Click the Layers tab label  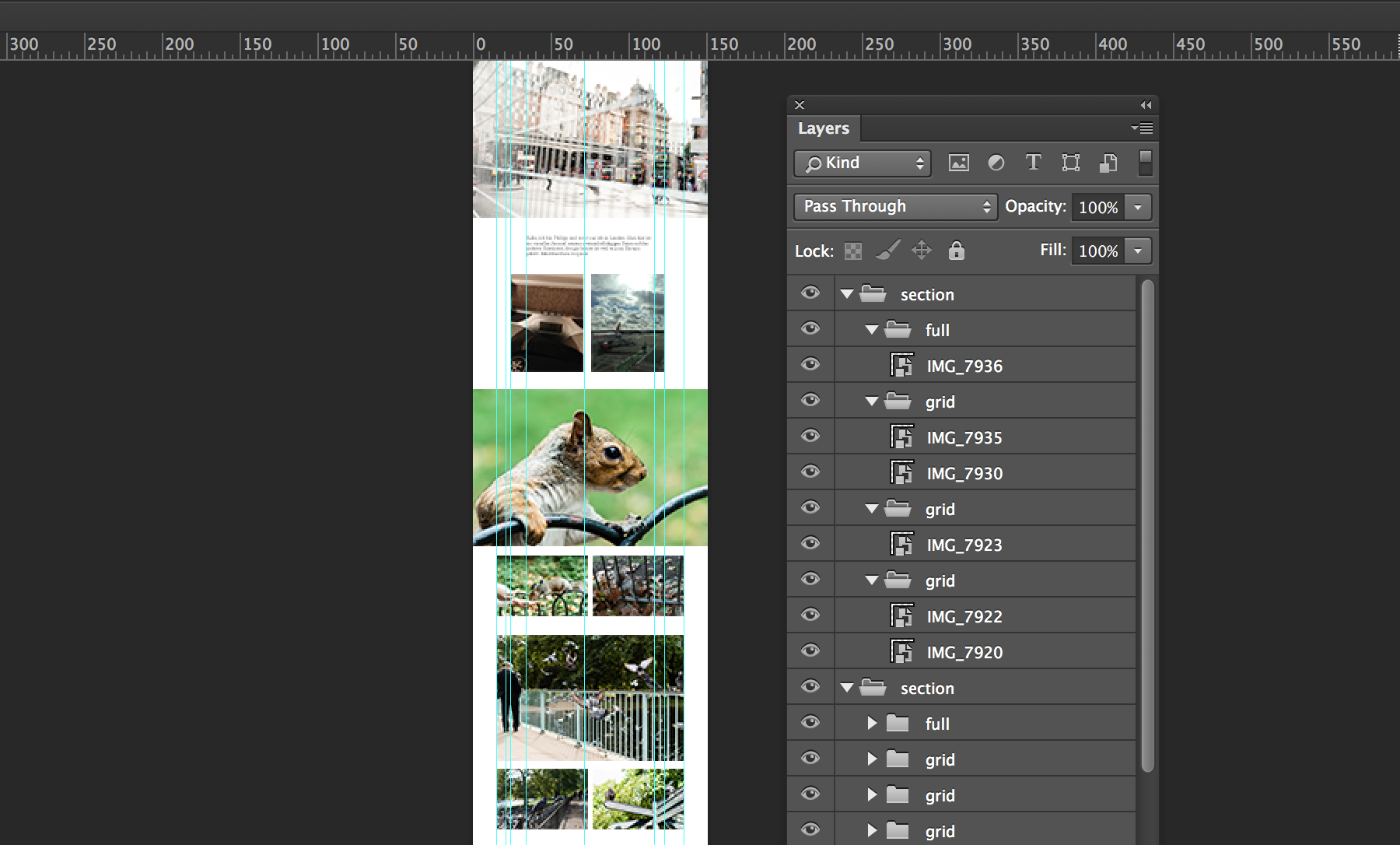823,128
